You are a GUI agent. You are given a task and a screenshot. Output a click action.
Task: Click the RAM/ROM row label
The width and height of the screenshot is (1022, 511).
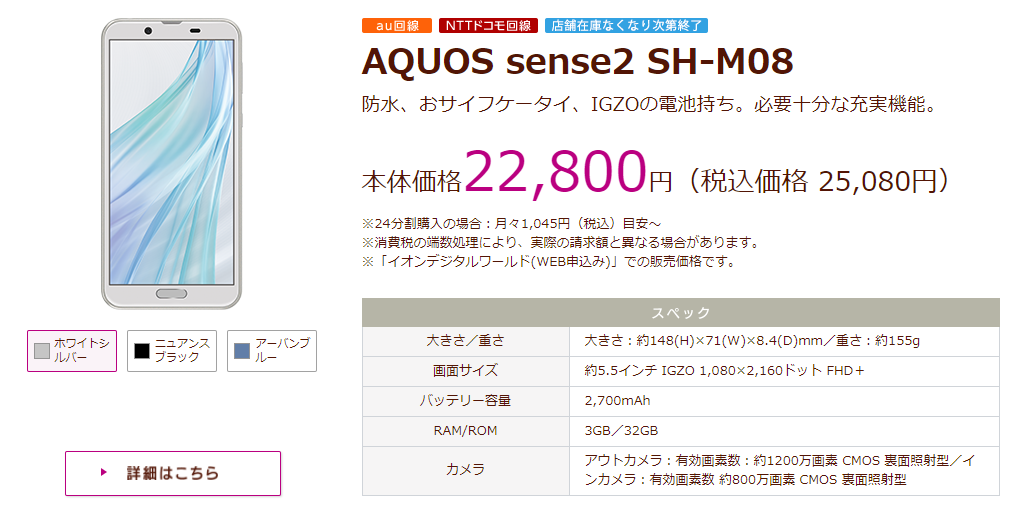465,431
